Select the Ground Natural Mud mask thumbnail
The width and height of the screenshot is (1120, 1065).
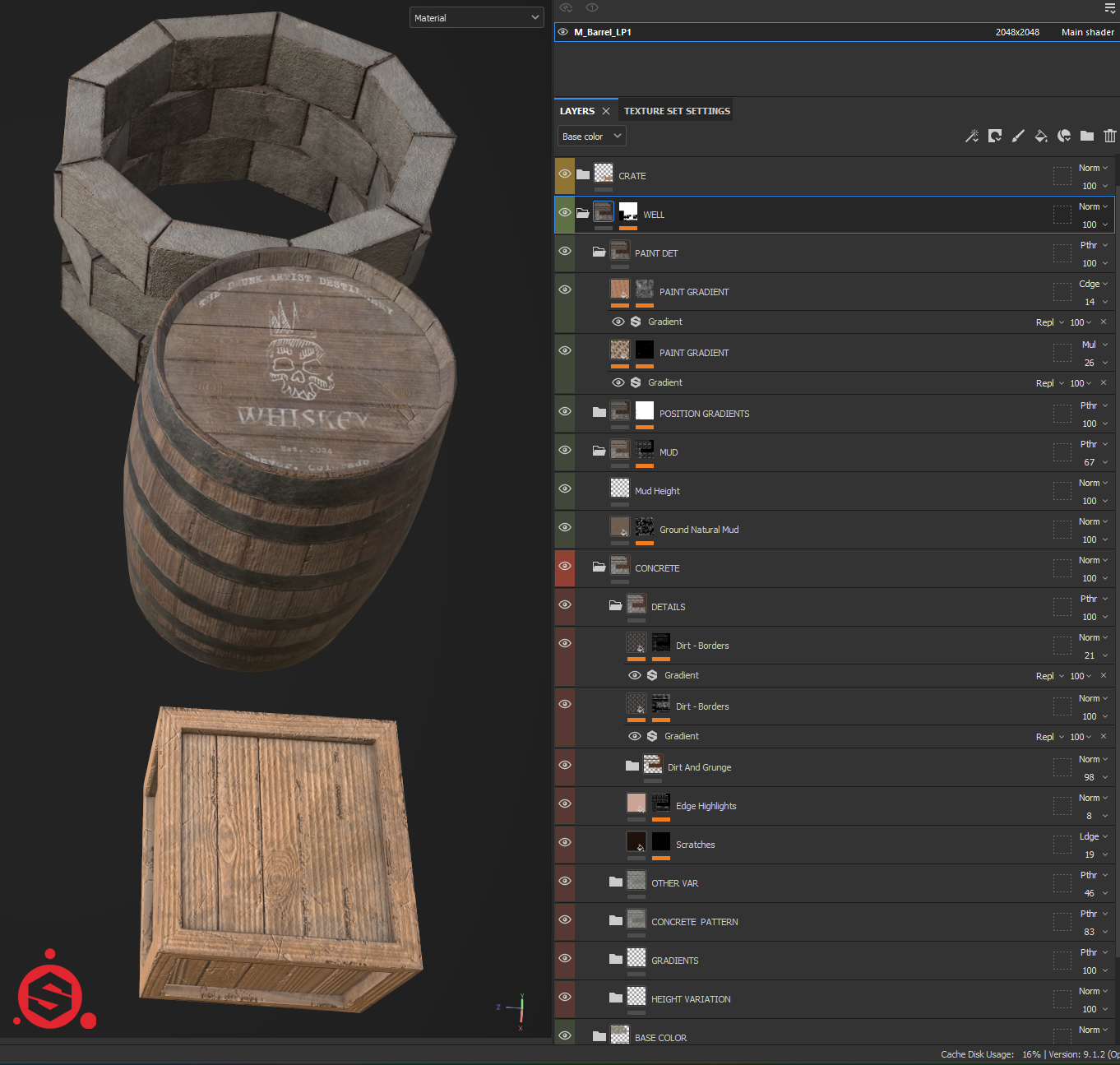pyautogui.click(x=645, y=526)
